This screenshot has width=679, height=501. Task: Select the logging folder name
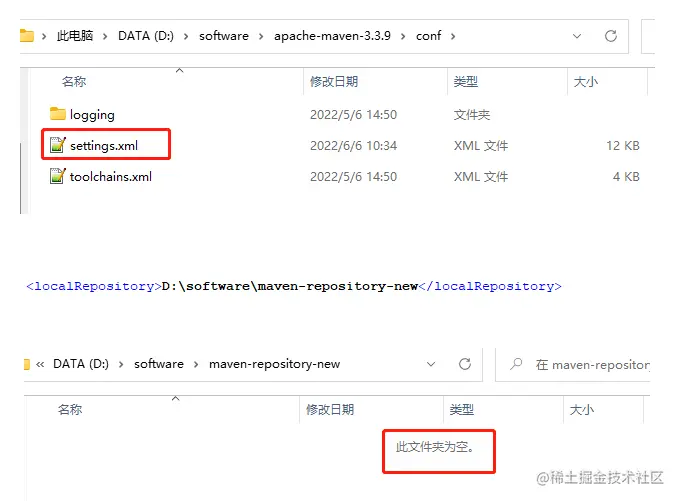click(92, 115)
